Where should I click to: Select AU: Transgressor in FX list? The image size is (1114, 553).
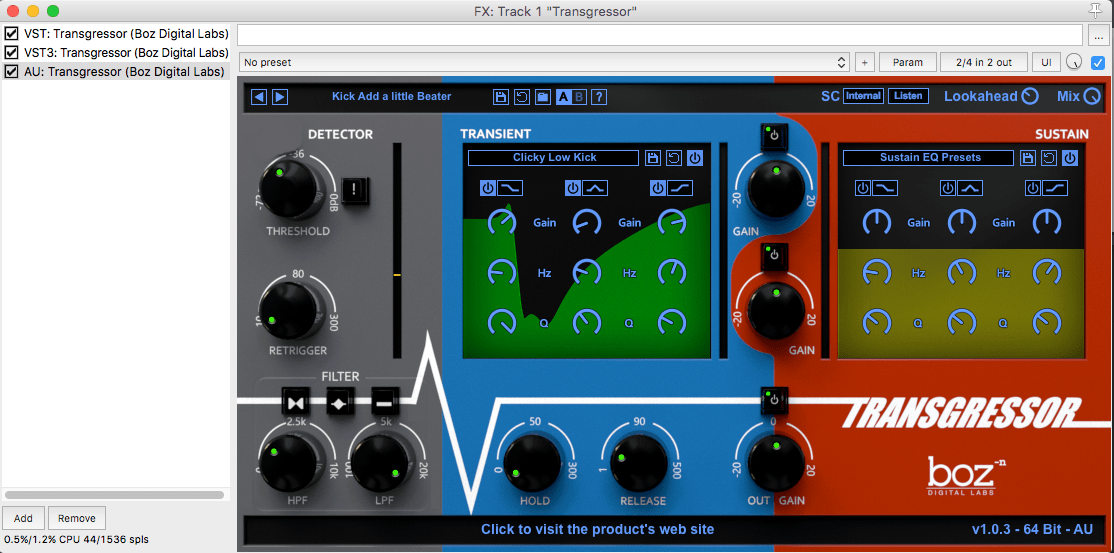(116, 71)
